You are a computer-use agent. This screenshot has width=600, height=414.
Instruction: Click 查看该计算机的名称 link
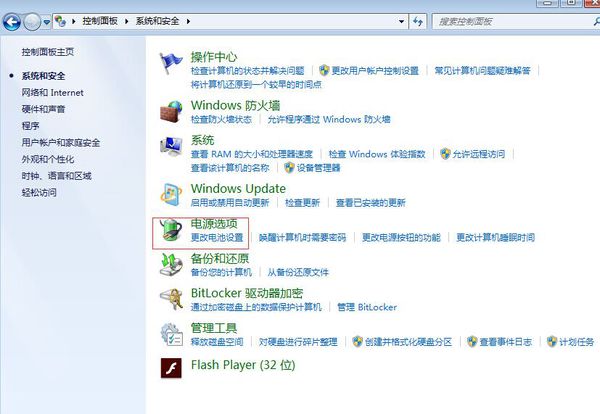pos(230,168)
